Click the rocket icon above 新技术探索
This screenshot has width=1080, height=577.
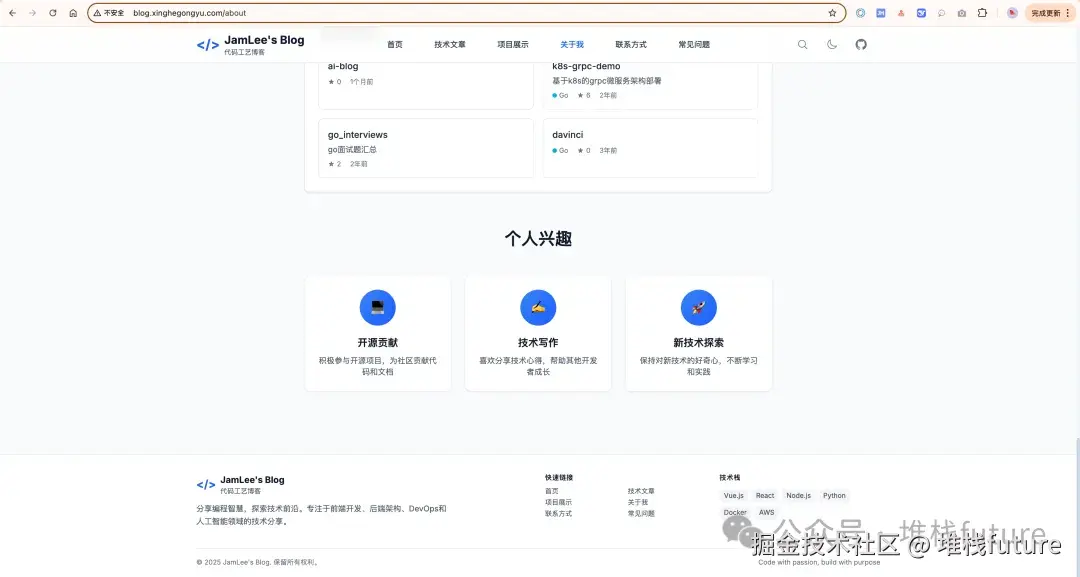pos(698,307)
